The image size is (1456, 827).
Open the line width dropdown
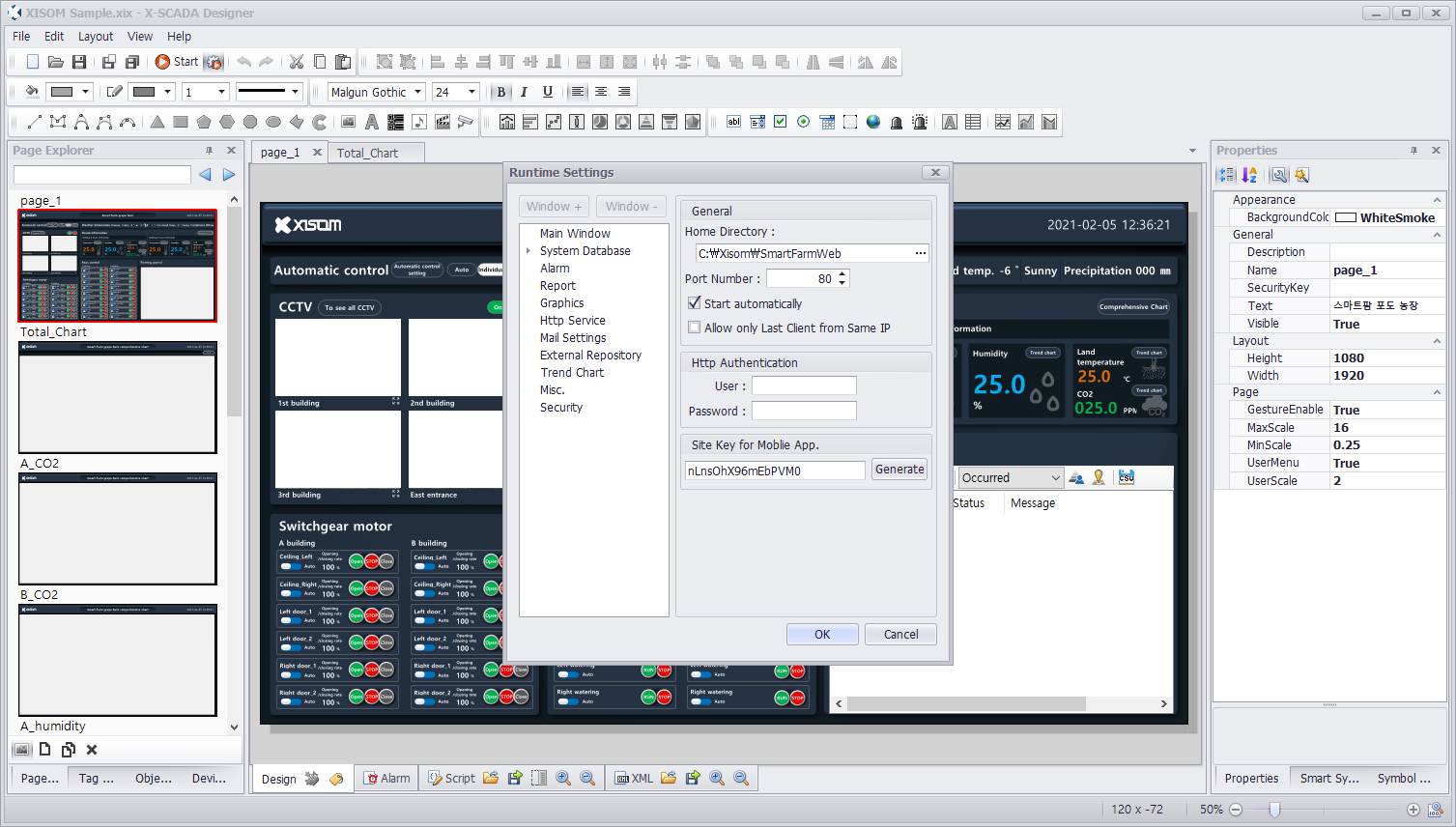click(x=221, y=92)
